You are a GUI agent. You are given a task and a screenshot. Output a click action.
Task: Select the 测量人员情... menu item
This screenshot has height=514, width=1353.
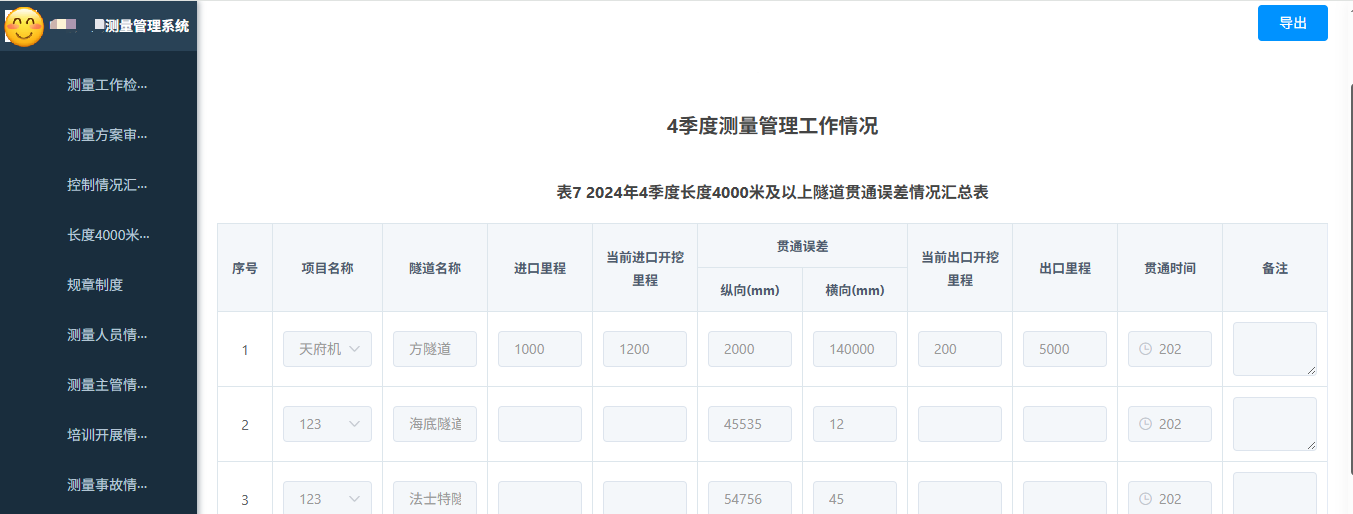tap(107, 335)
